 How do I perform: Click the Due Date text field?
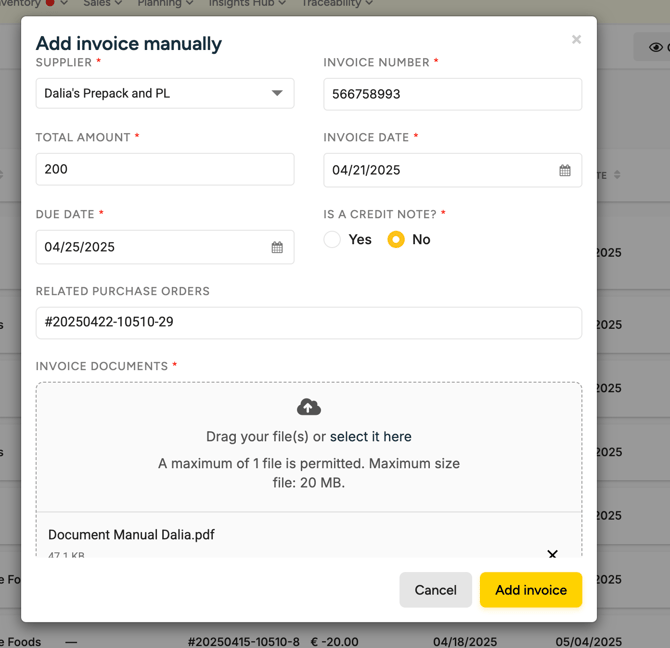150,247
